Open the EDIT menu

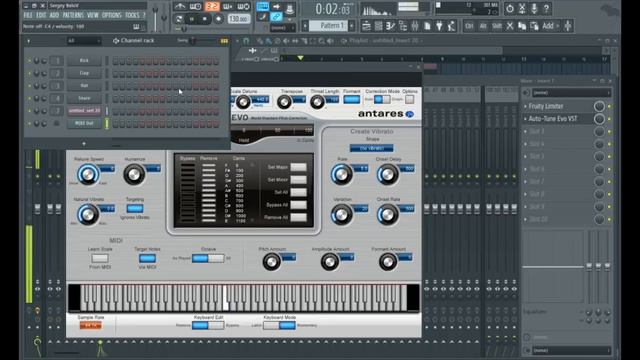point(41,15)
